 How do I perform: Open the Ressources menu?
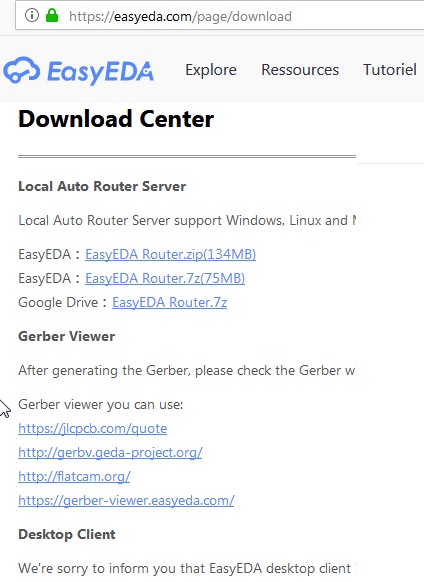[x=300, y=70]
